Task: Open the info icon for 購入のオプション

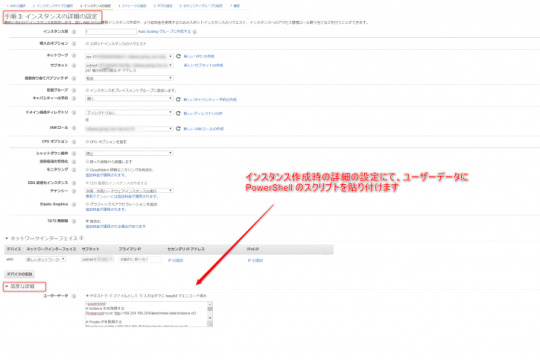Action: click(x=74, y=44)
